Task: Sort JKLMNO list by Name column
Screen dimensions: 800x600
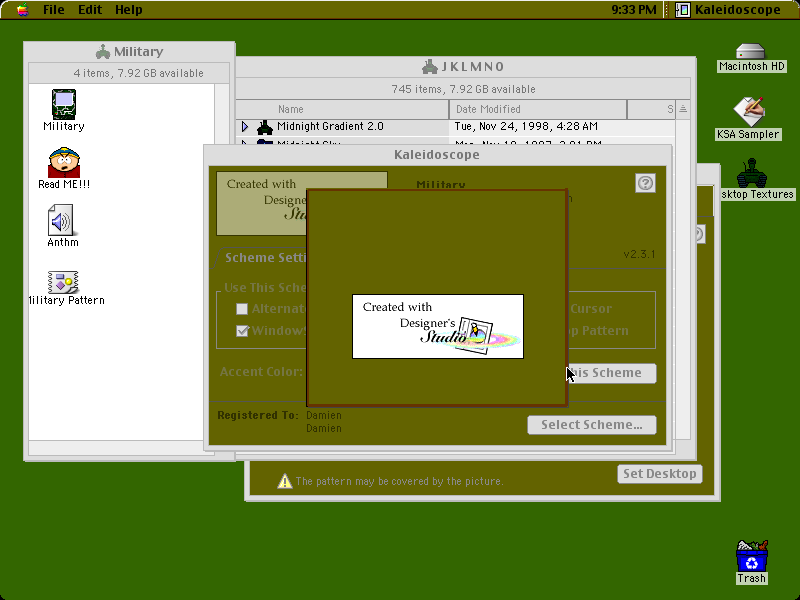Action: [342, 109]
